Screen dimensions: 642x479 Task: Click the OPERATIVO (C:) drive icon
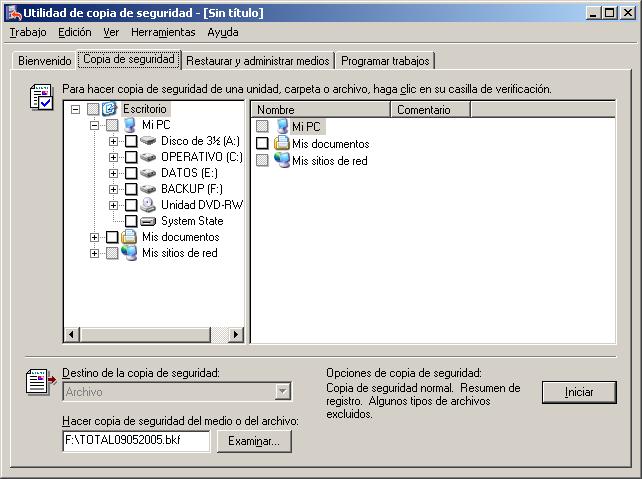coord(148,157)
